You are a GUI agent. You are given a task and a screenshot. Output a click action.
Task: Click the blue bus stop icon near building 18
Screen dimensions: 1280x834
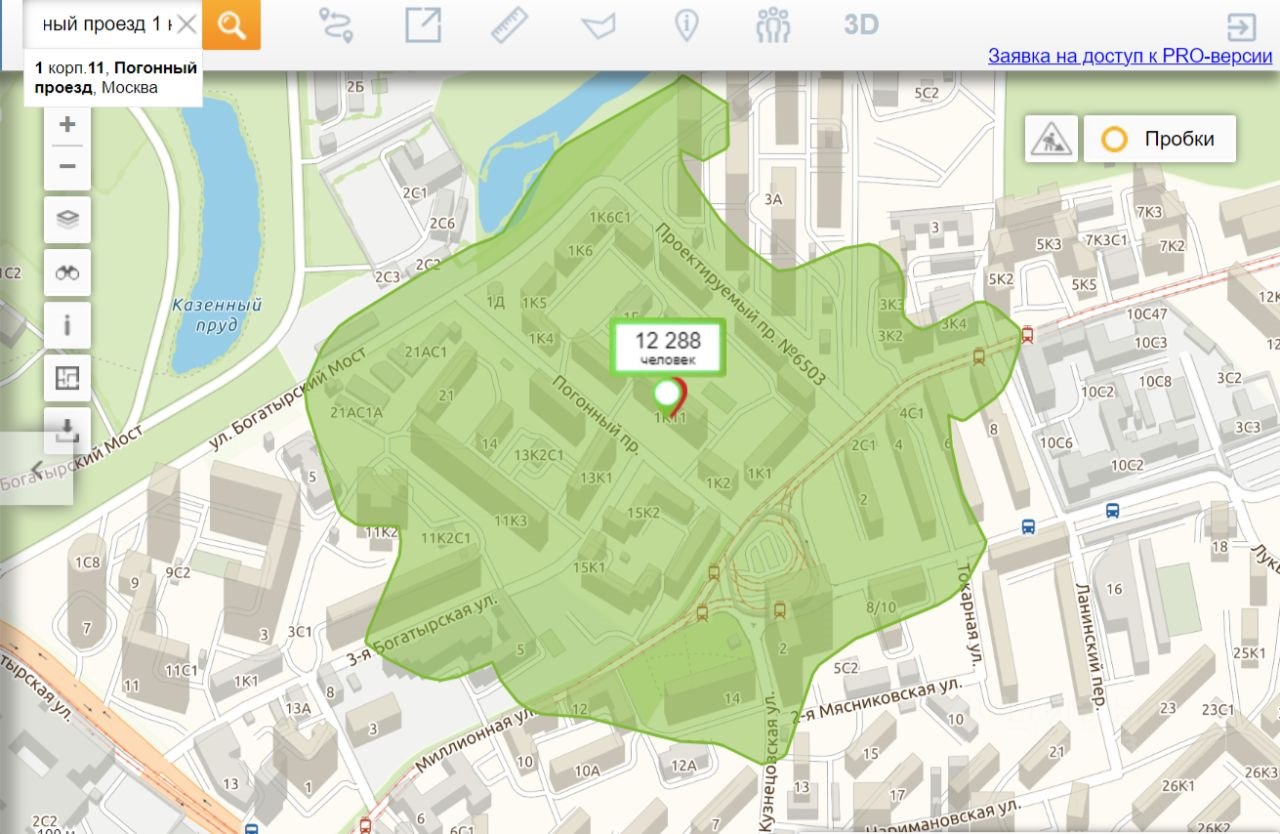pyautogui.click(x=1112, y=510)
